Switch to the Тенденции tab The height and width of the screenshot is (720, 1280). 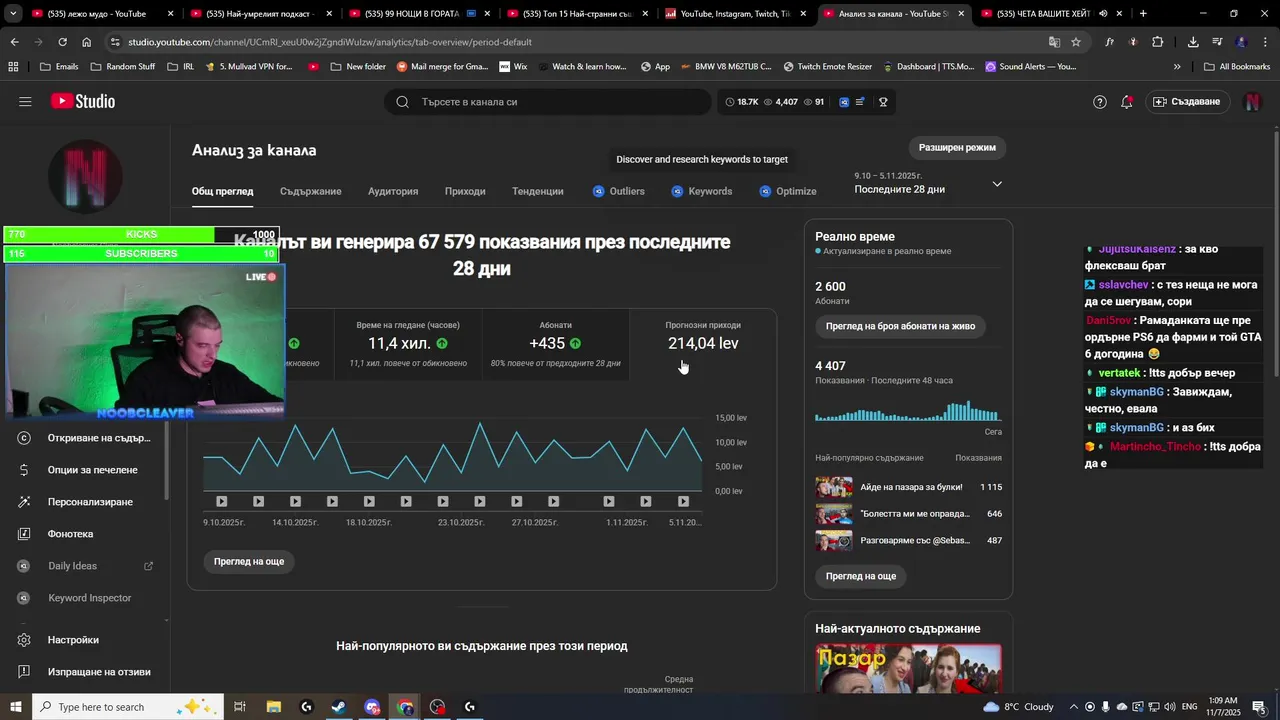coord(538,191)
